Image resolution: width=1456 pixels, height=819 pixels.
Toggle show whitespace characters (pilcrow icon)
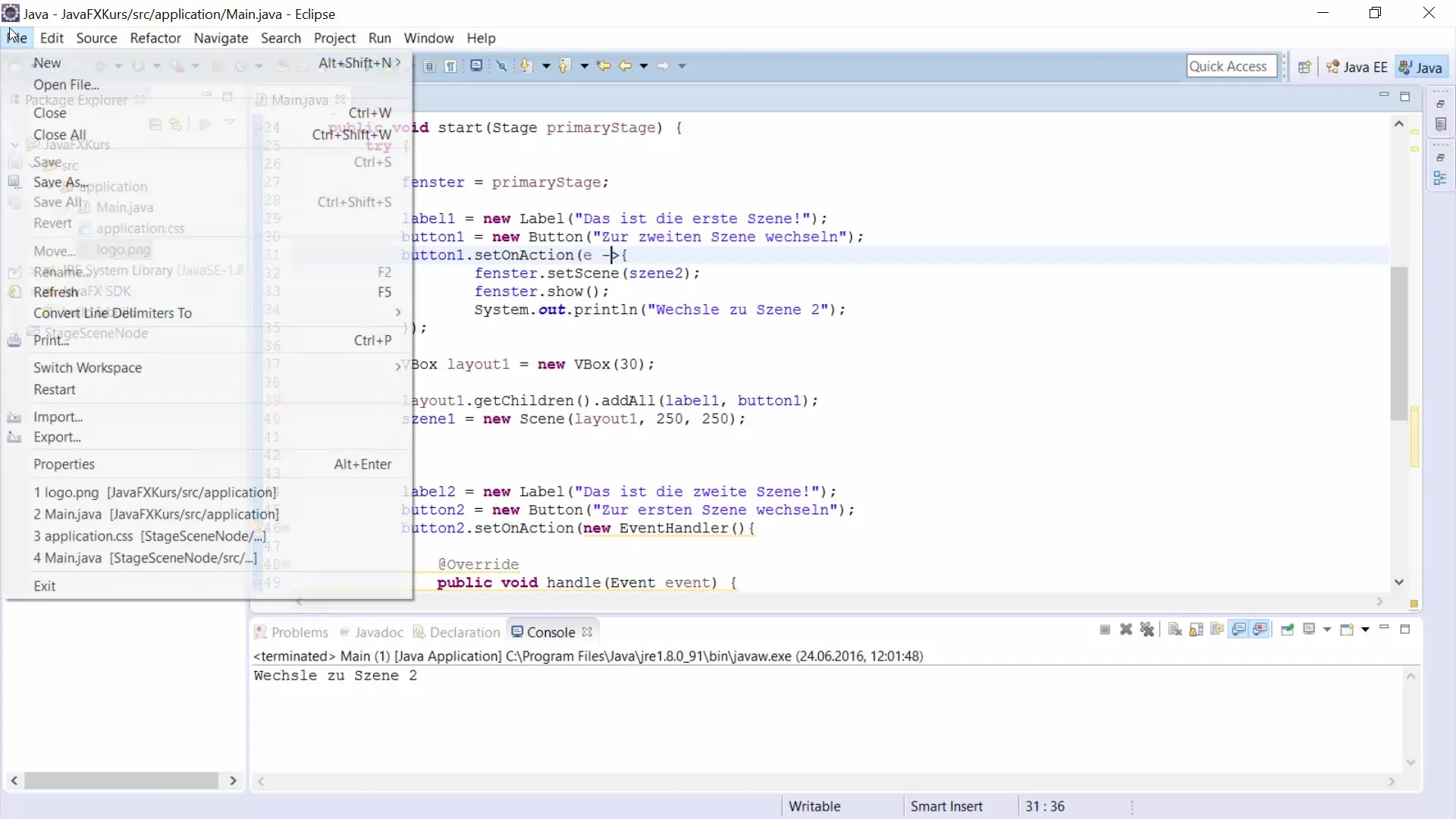450,66
